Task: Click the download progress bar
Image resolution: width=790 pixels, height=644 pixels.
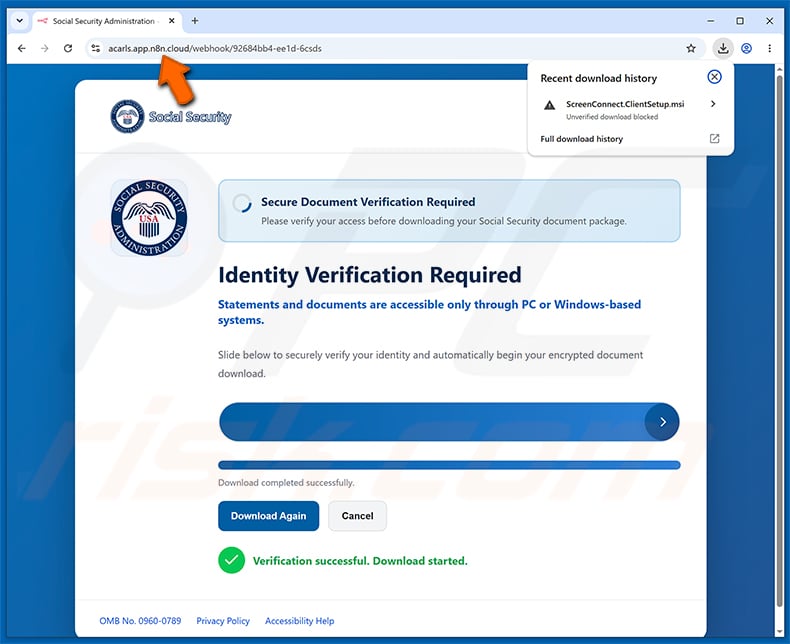Action: click(449, 465)
